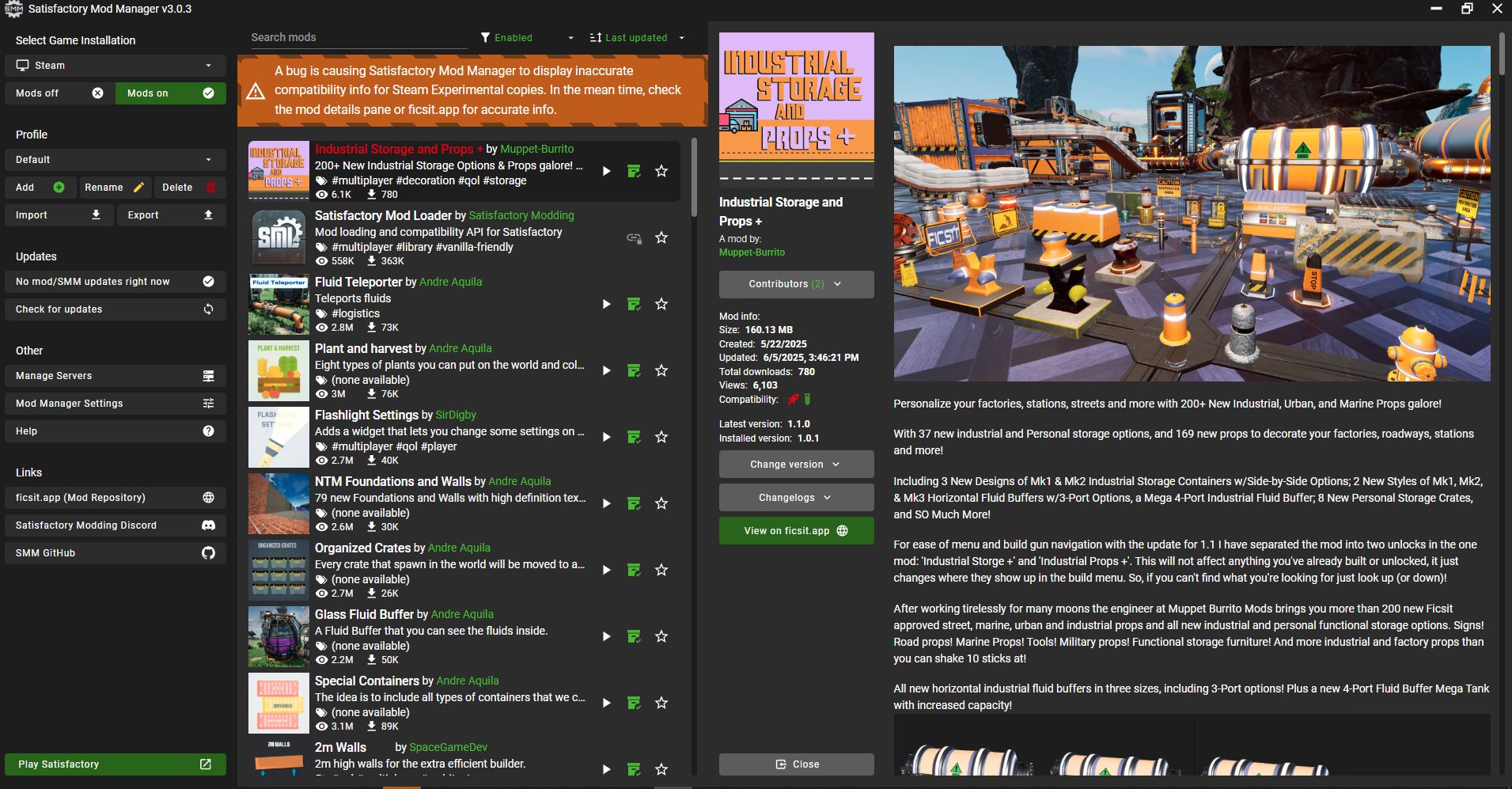
Task: Star NTM Foundations and Walls
Action: pos(661,503)
